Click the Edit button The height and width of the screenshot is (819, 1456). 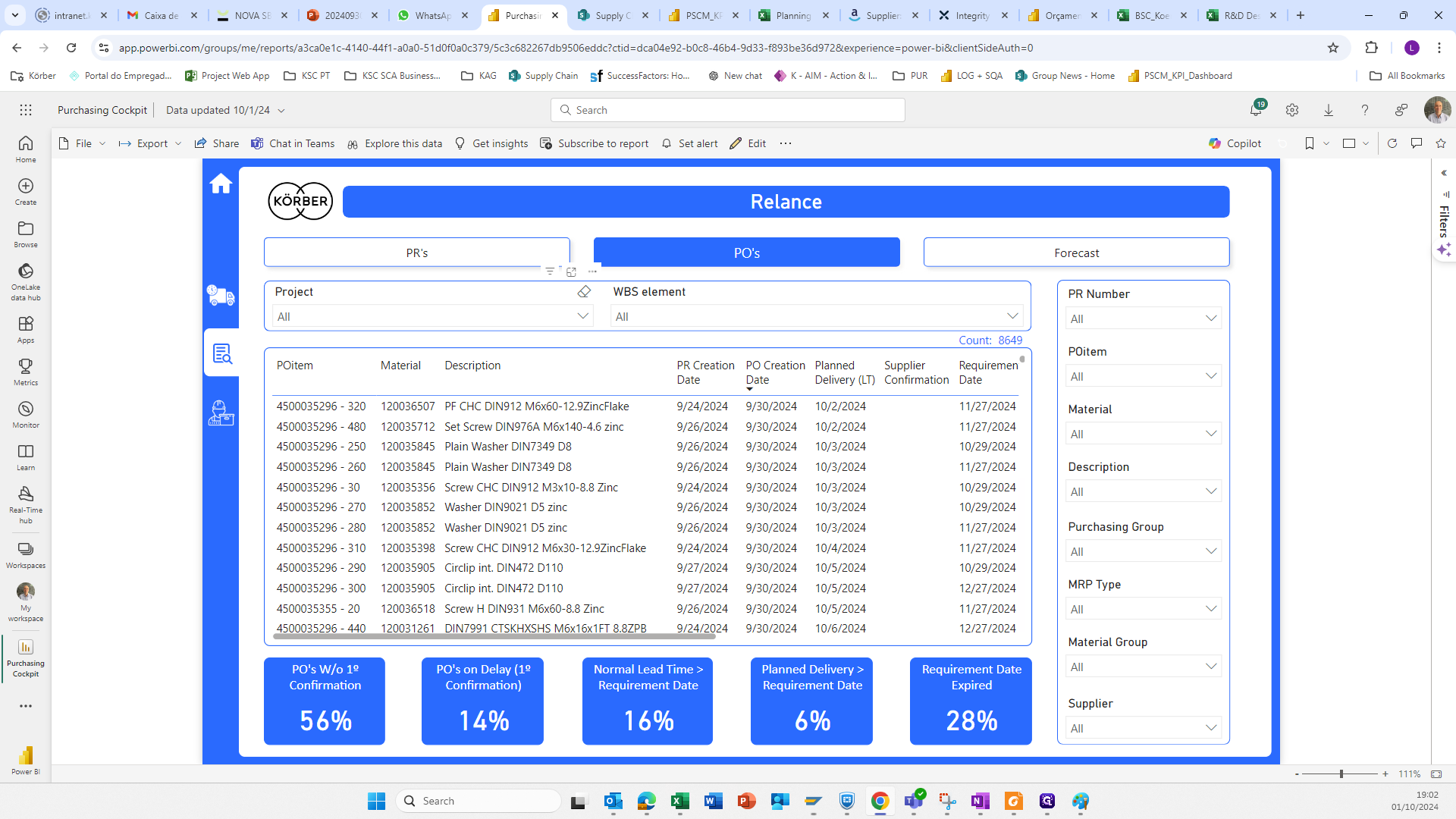pyautogui.click(x=748, y=143)
